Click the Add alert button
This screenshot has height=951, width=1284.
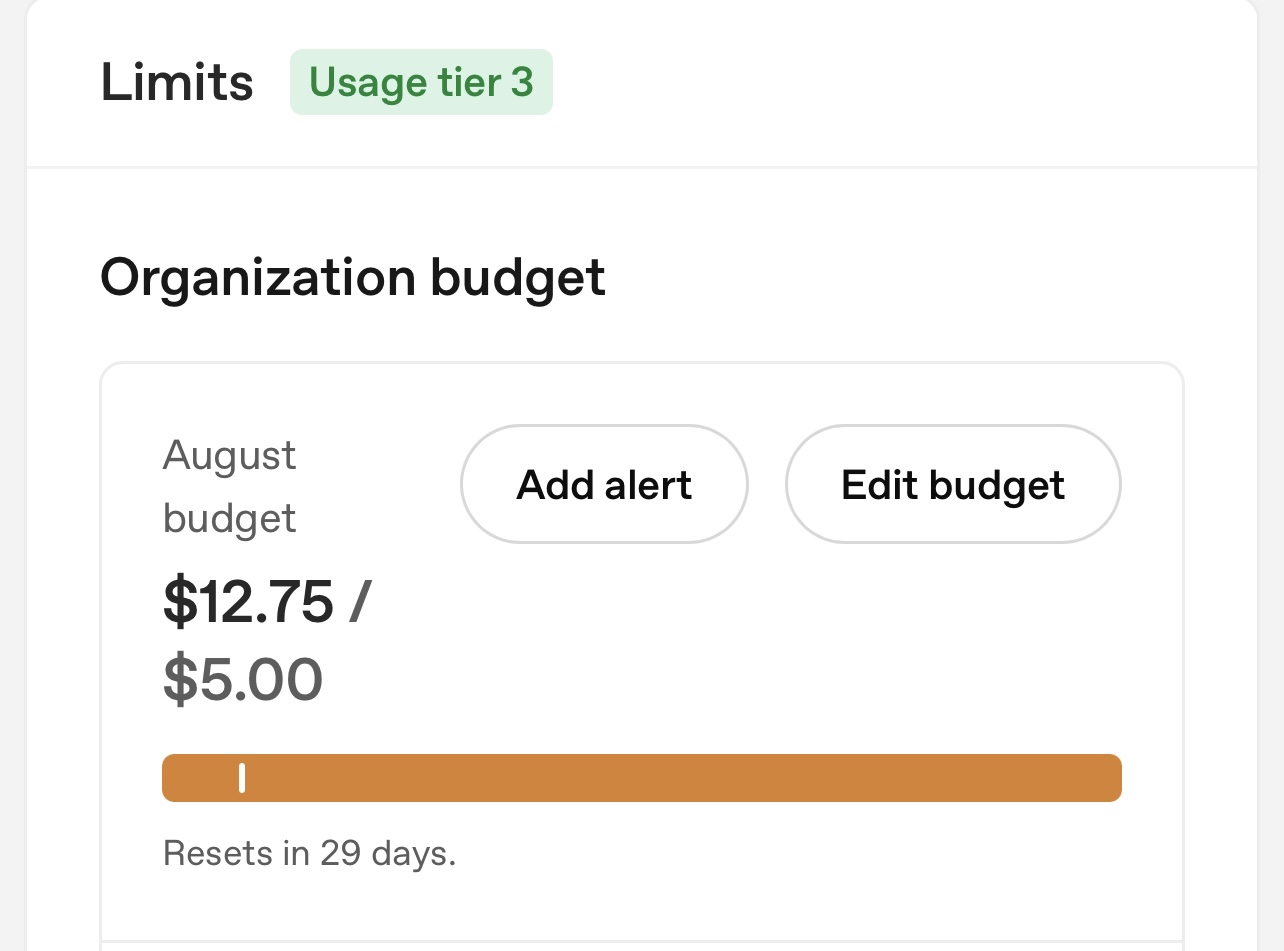point(604,485)
